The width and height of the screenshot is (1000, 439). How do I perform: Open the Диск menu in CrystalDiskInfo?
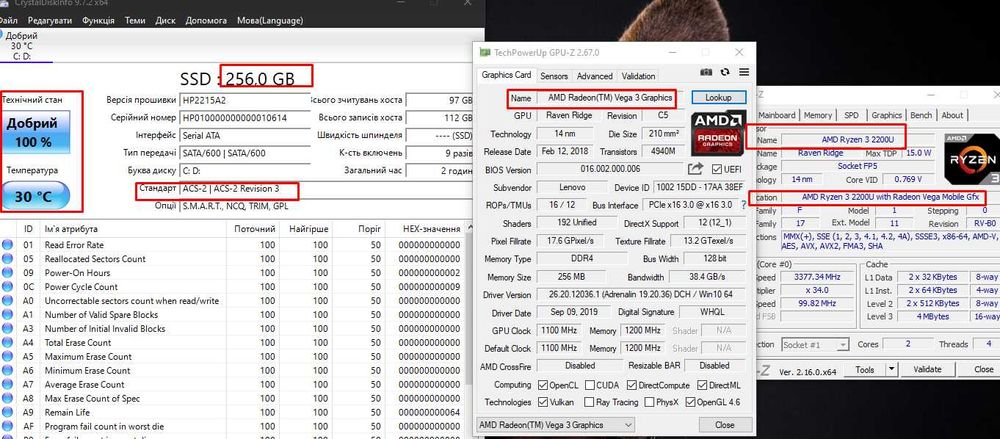(x=165, y=20)
